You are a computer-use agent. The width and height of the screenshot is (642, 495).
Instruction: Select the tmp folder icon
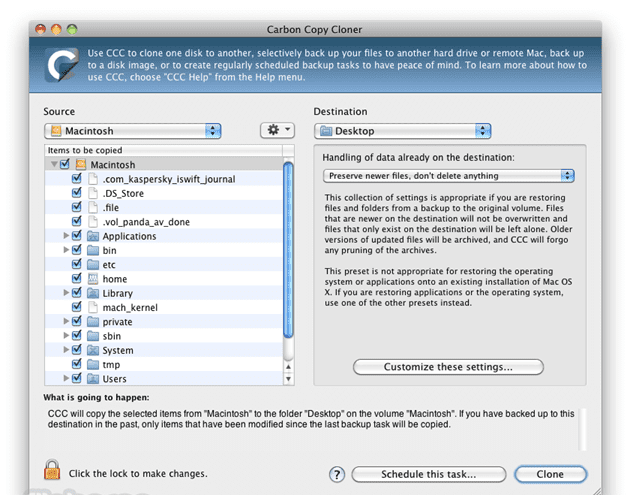pyautogui.click(x=93, y=364)
